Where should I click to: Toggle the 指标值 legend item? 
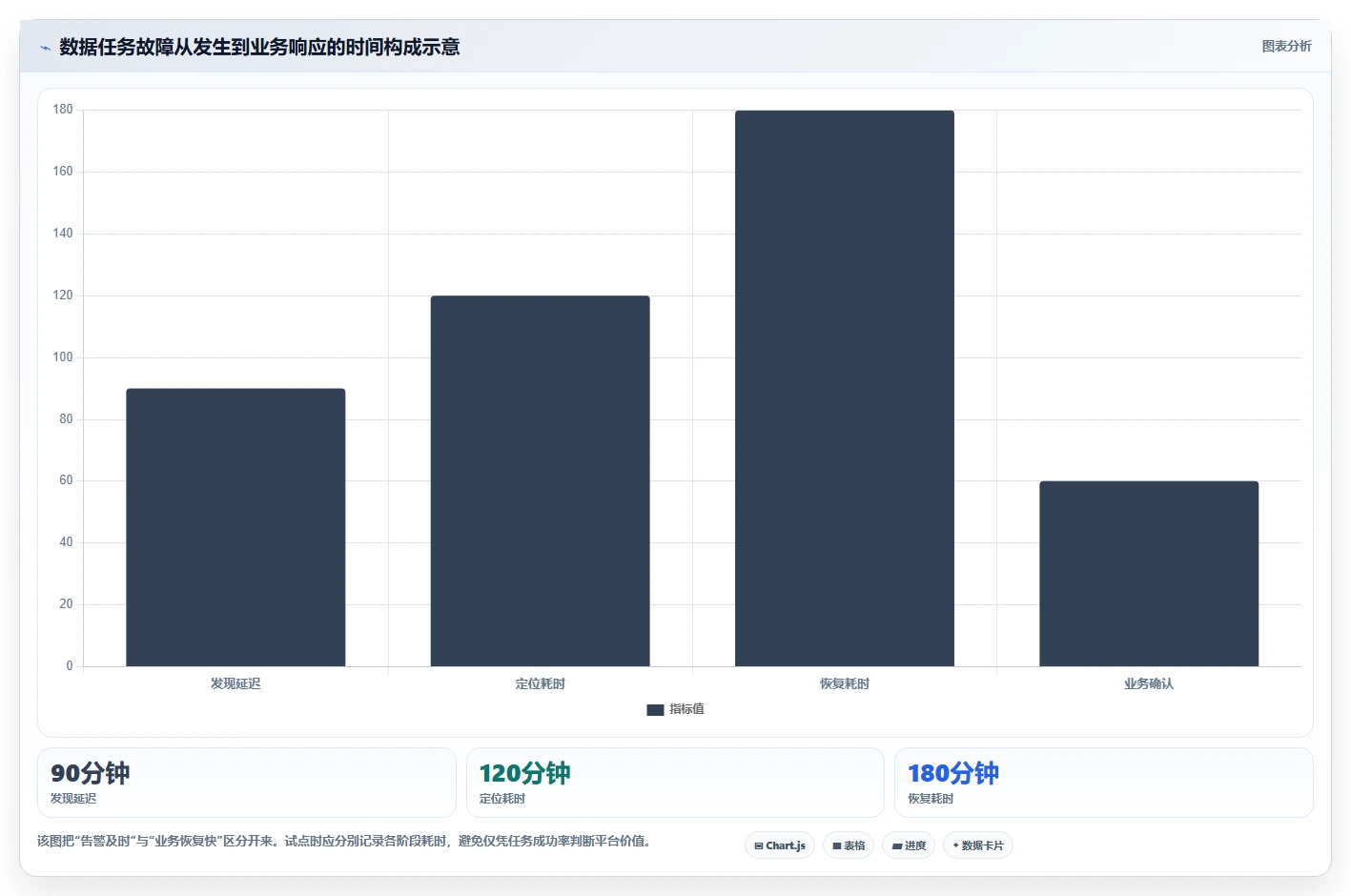[675, 709]
